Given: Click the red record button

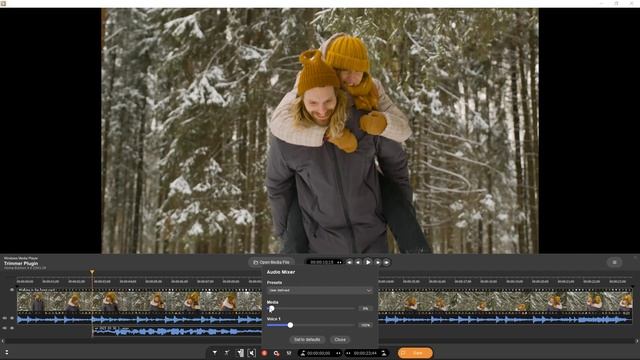Looking at the screenshot, I should tap(264, 353).
